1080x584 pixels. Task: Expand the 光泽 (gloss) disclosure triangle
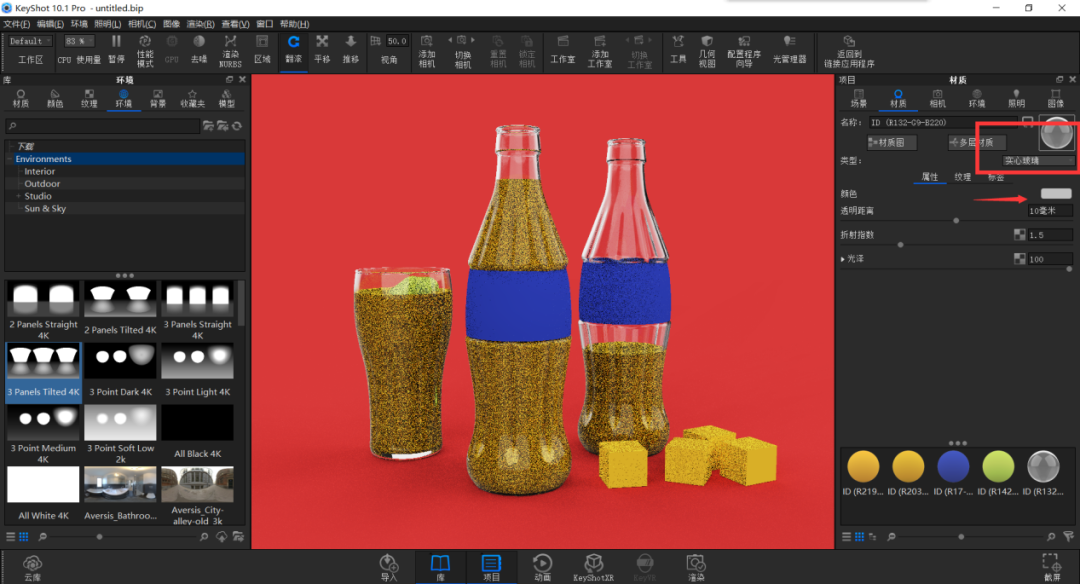843,259
